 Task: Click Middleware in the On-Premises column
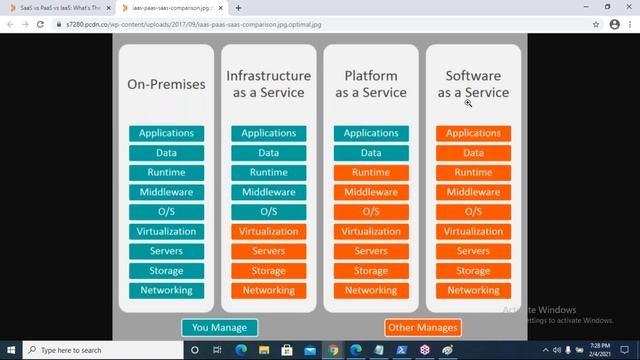coord(167,192)
